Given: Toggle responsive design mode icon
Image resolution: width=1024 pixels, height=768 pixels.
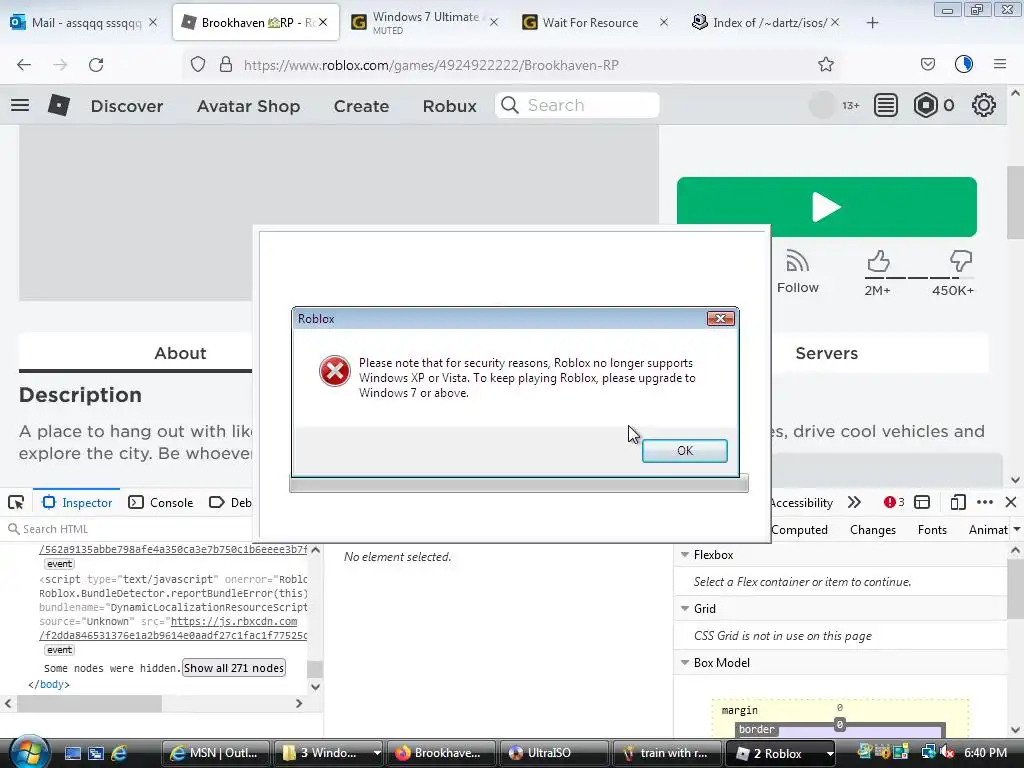Looking at the screenshot, I should coord(957,502).
